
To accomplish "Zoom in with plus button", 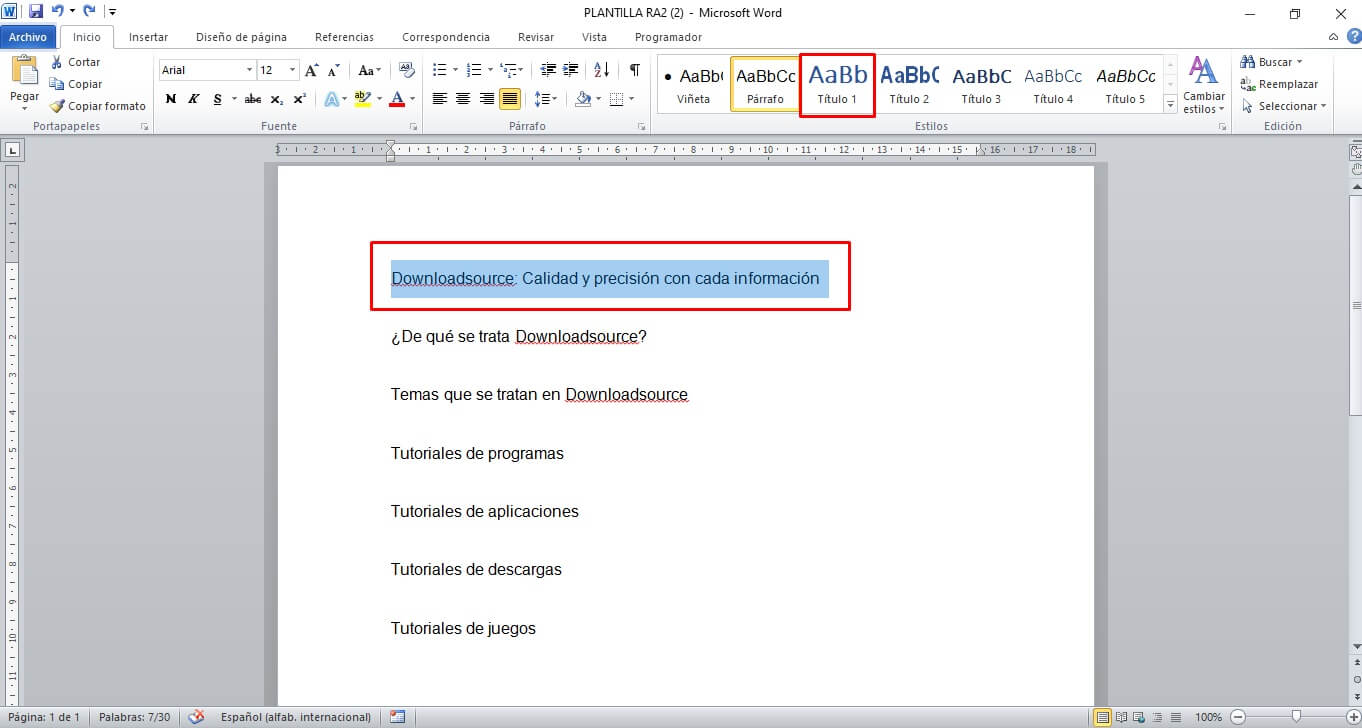I will (1353, 717).
